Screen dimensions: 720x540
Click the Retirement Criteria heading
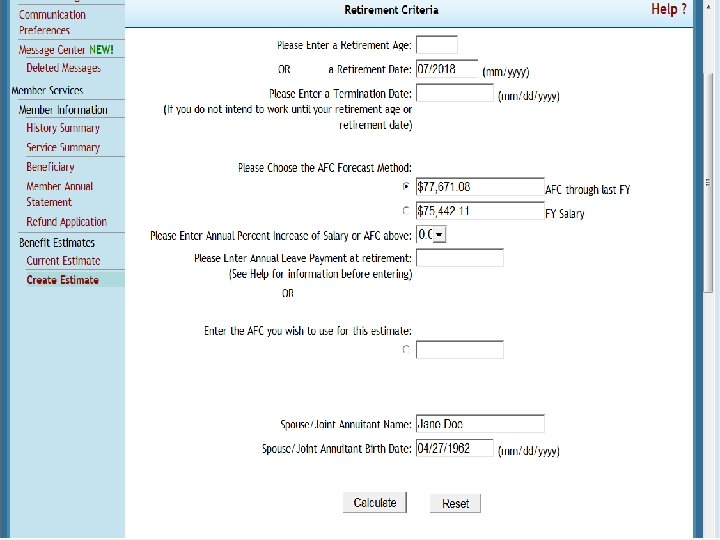[x=391, y=10]
